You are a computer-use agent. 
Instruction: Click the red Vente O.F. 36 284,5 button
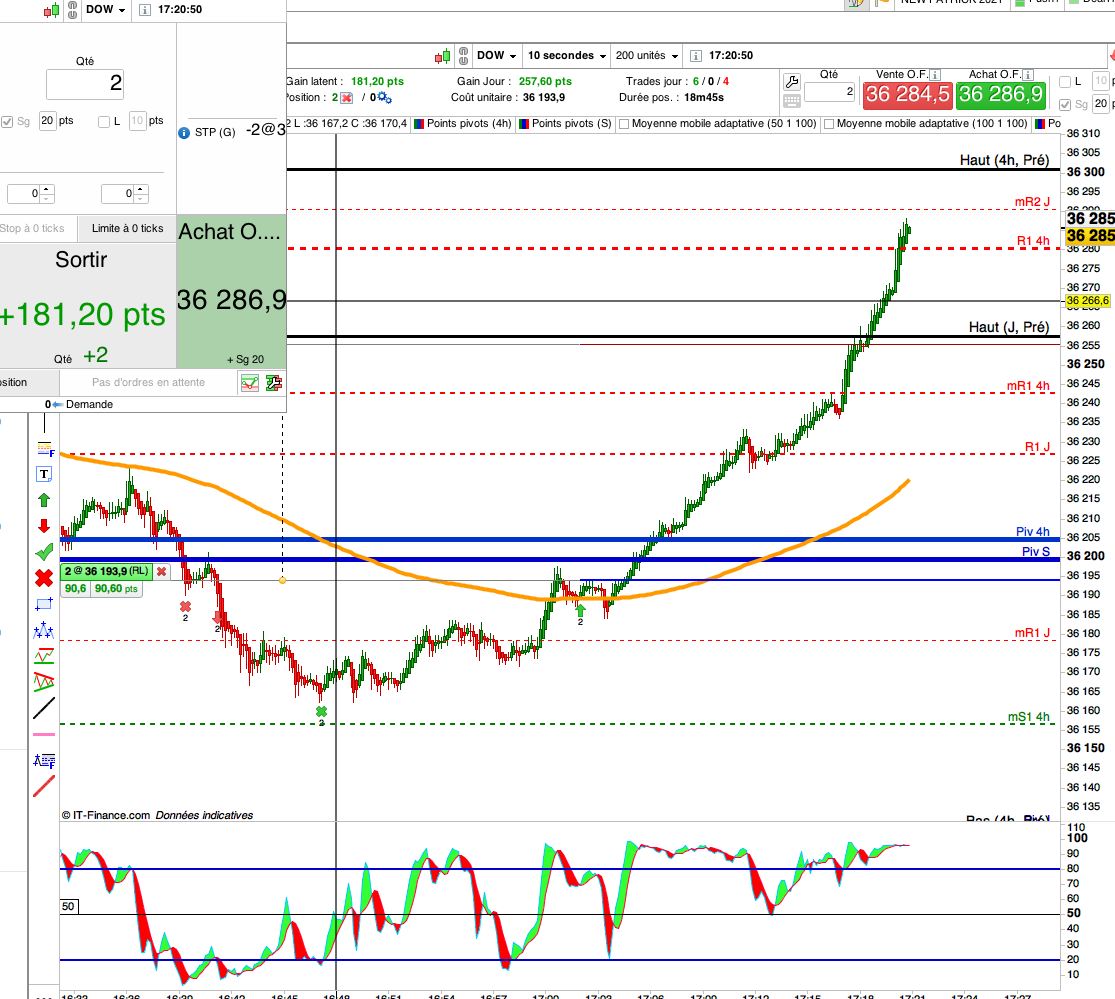[907, 95]
